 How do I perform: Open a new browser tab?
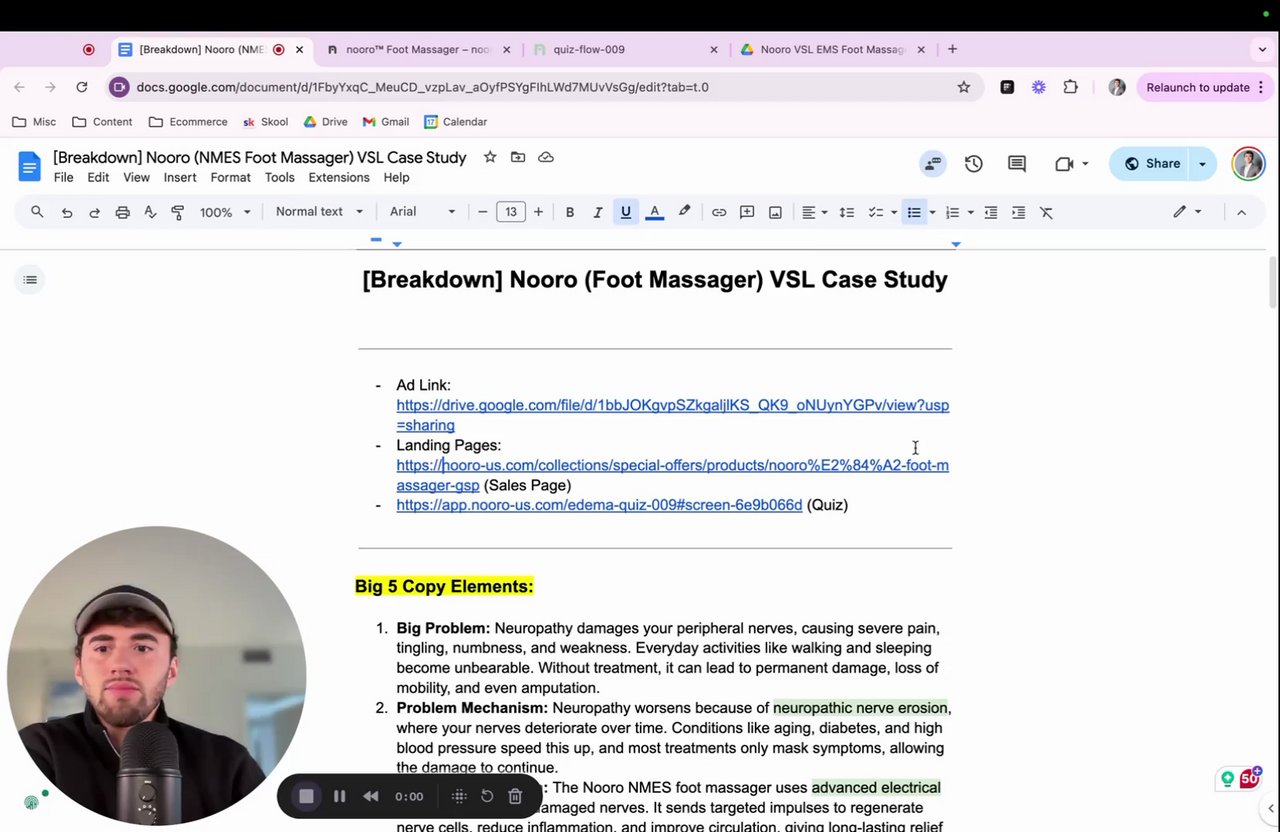(x=952, y=49)
